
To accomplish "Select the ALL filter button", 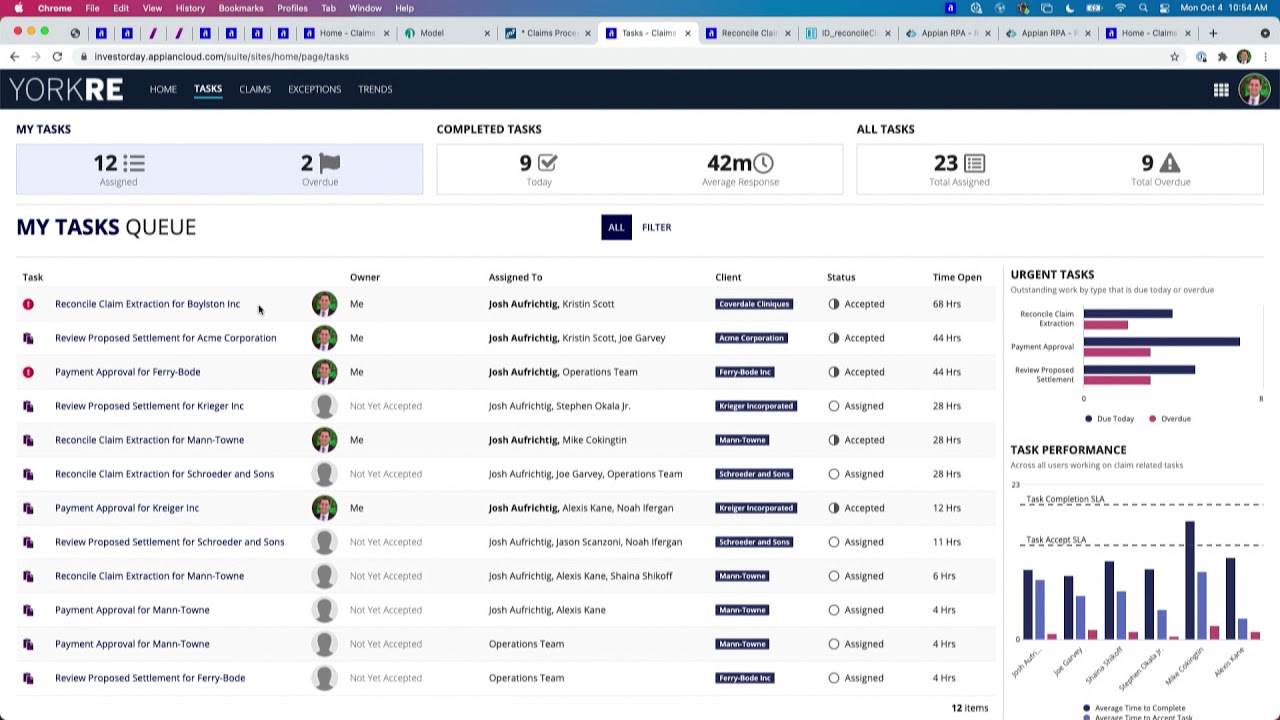I will [x=616, y=227].
